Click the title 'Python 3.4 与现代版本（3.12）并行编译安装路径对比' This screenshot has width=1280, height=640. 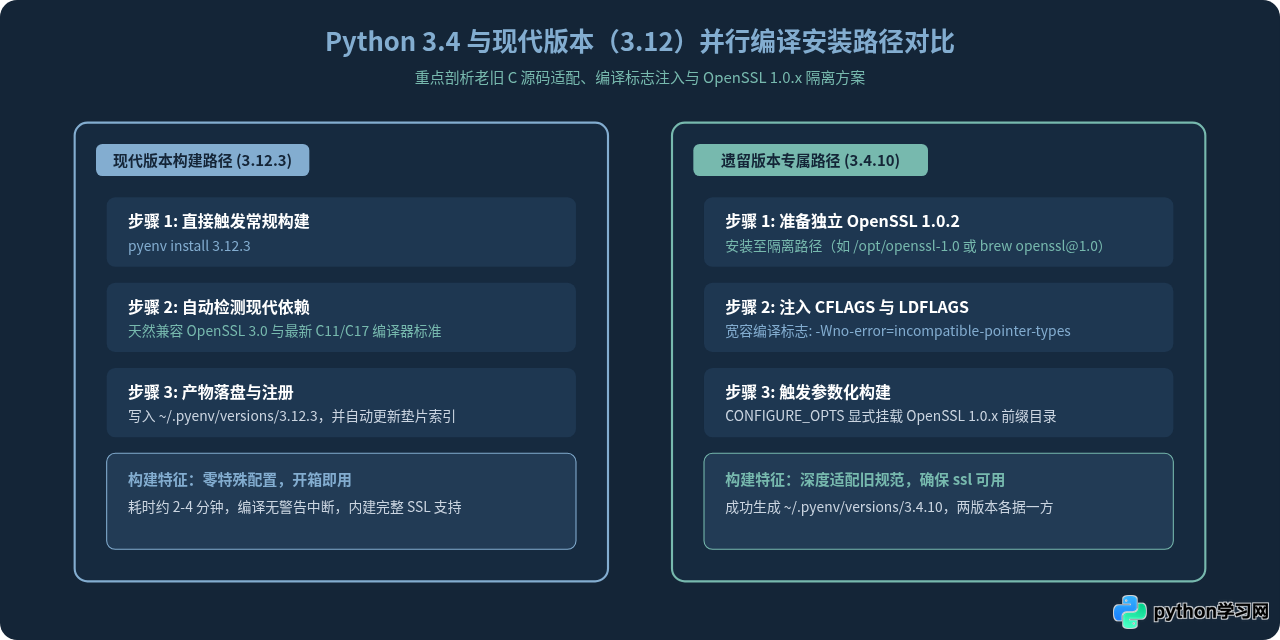[640, 42]
